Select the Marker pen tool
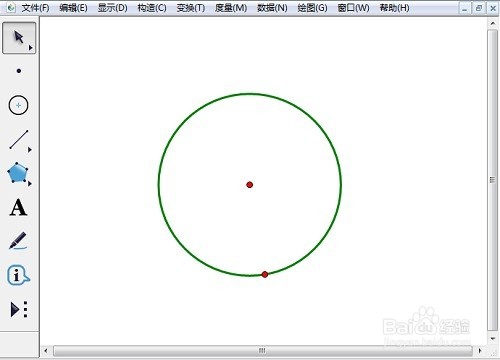This screenshot has height=360, width=500. point(18,241)
